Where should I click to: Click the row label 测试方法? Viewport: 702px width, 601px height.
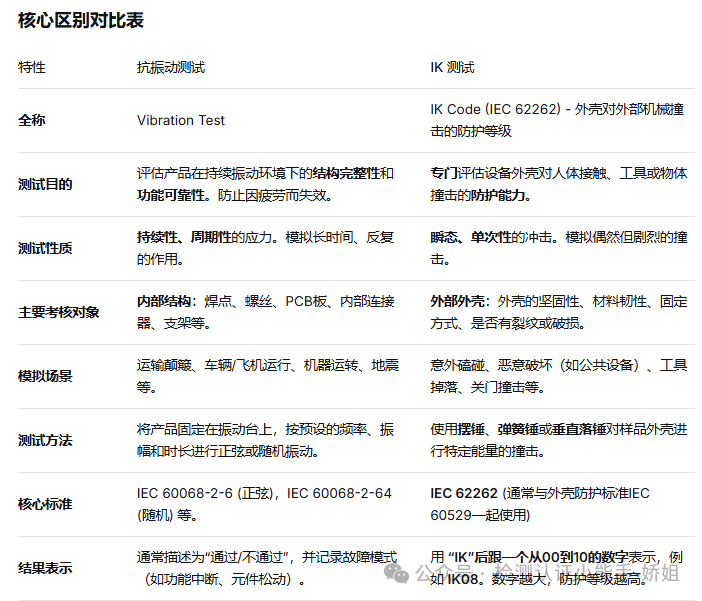(45, 441)
